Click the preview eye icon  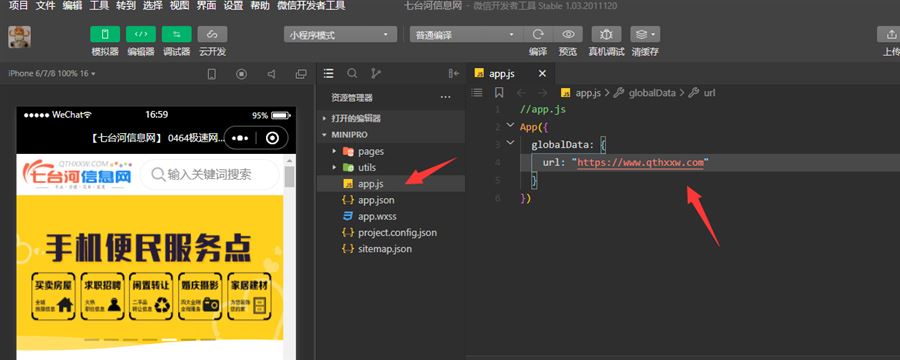[568, 34]
